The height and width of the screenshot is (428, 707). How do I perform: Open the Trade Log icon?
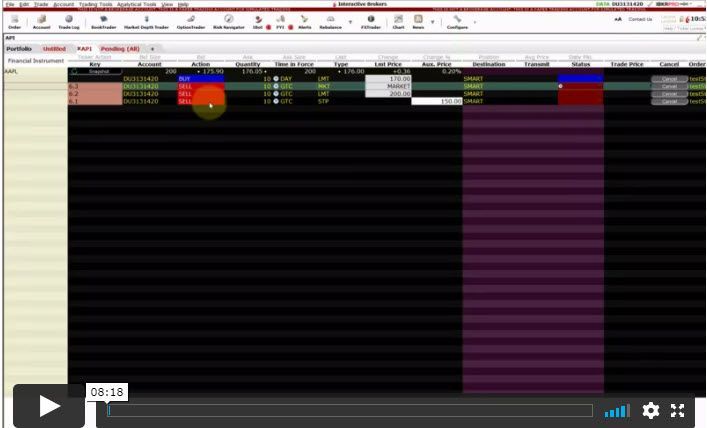coord(69,21)
